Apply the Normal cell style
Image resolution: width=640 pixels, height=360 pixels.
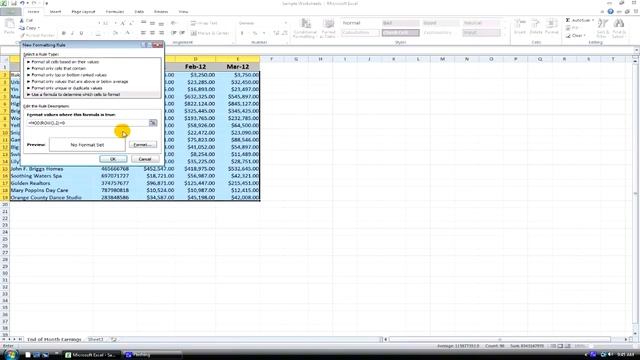[360, 23]
